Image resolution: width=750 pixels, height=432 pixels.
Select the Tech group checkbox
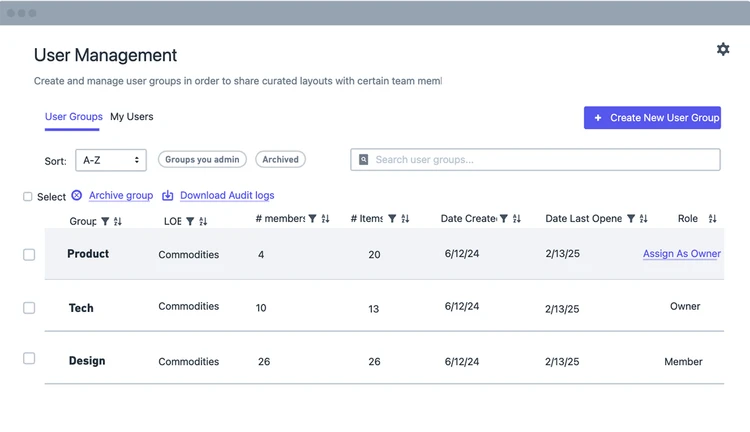[x=29, y=308]
